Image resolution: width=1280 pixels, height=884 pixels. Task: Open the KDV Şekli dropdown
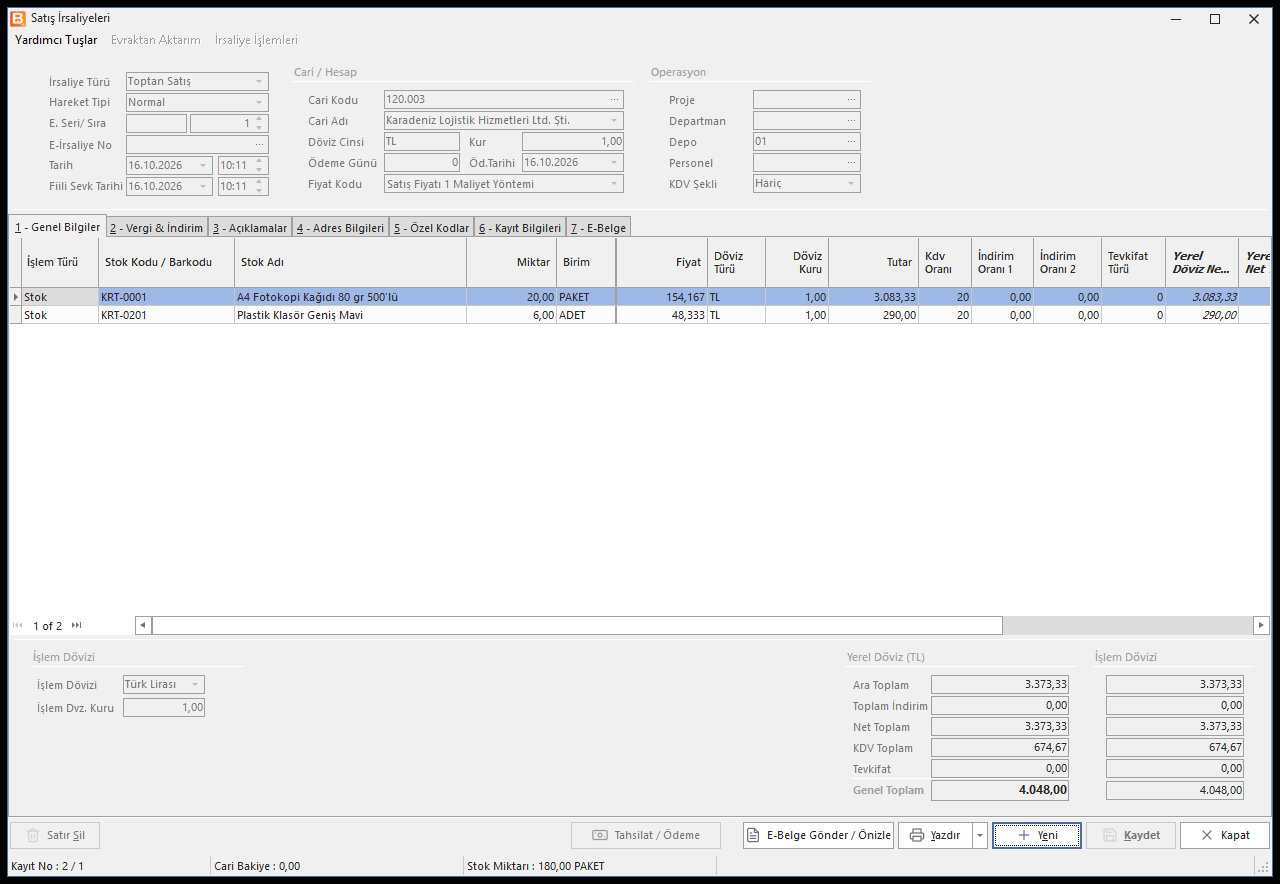pyautogui.click(x=851, y=184)
